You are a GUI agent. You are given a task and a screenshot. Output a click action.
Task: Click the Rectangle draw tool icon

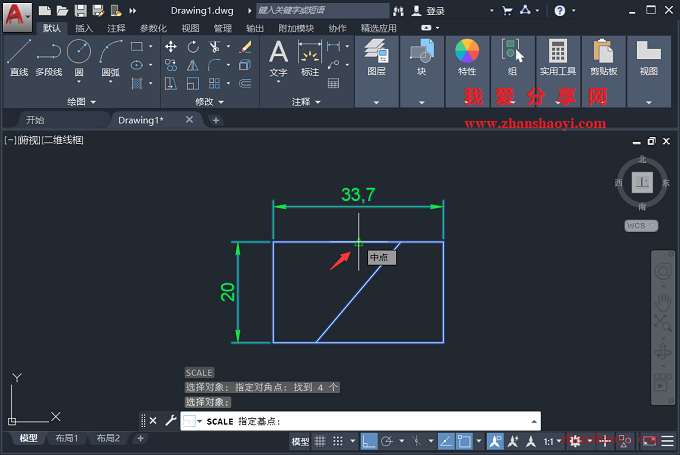coord(137,46)
